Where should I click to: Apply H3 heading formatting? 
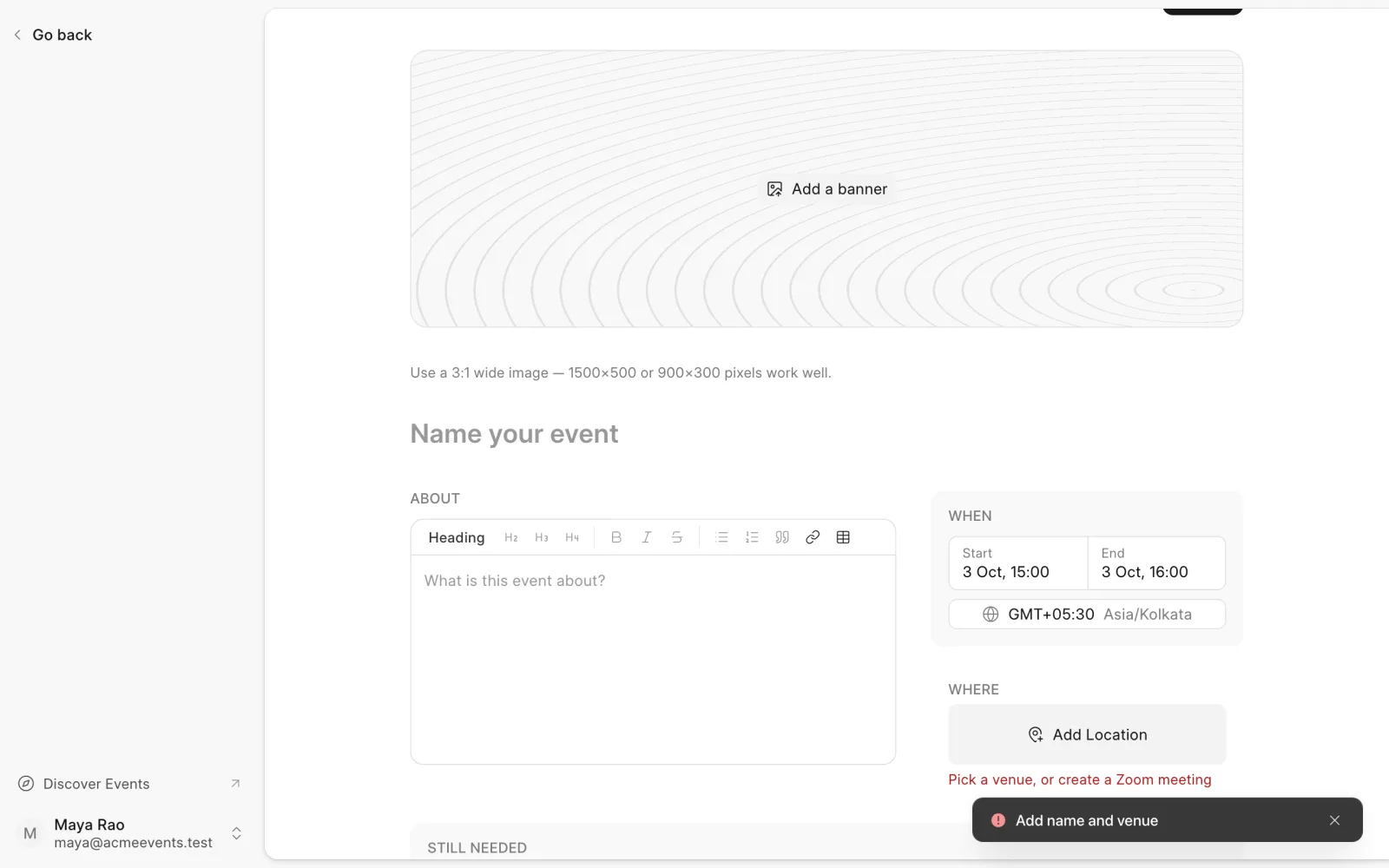coord(542,537)
